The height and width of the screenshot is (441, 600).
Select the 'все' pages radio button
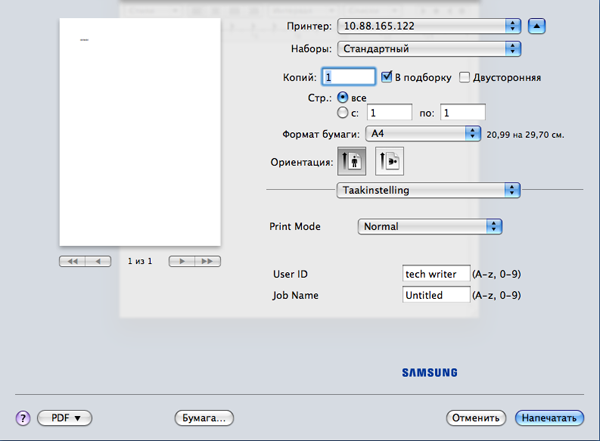click(342, 98)
